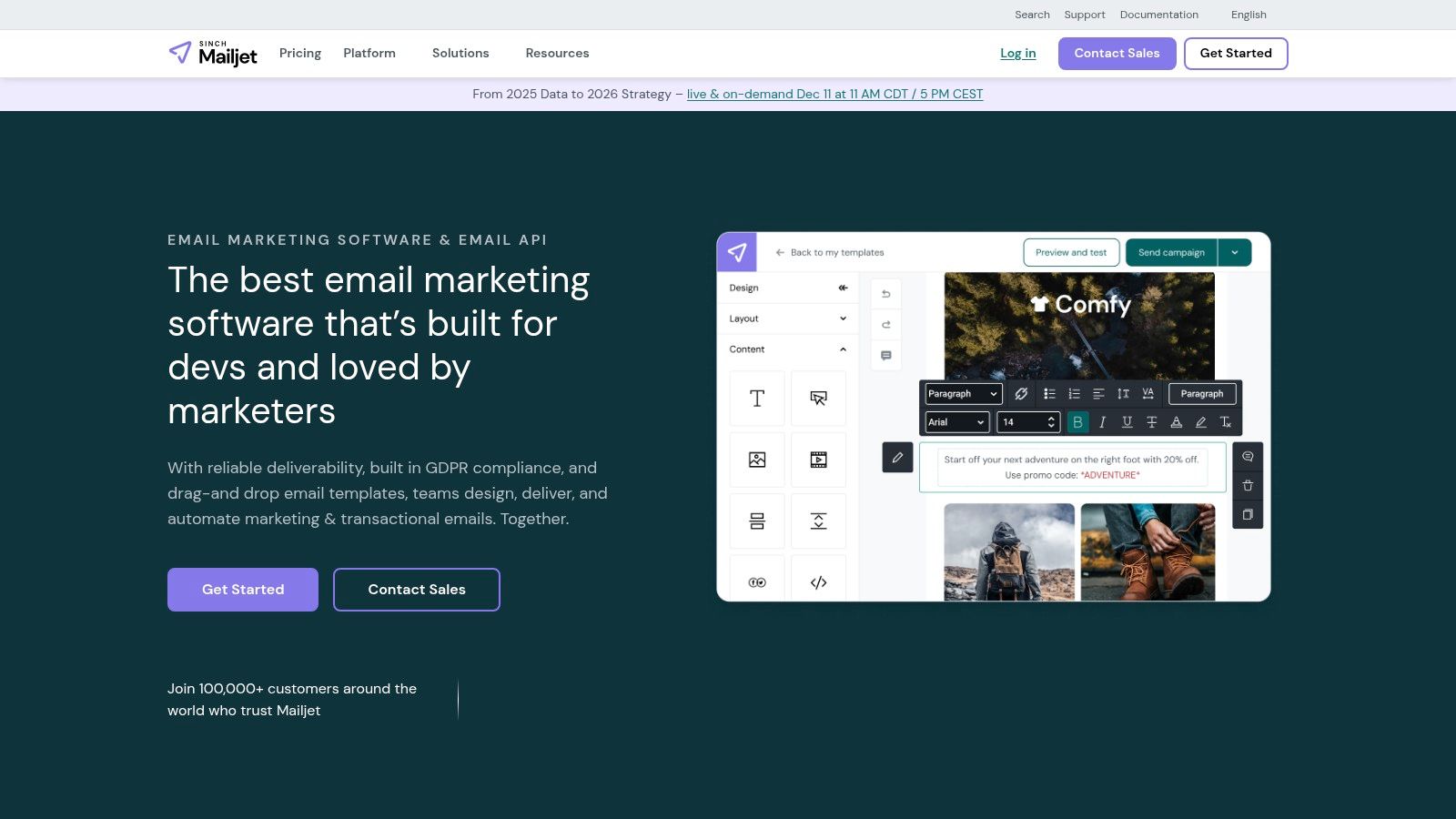Open the Platform menu
The image size is (1456, 819).
[369, 53]
